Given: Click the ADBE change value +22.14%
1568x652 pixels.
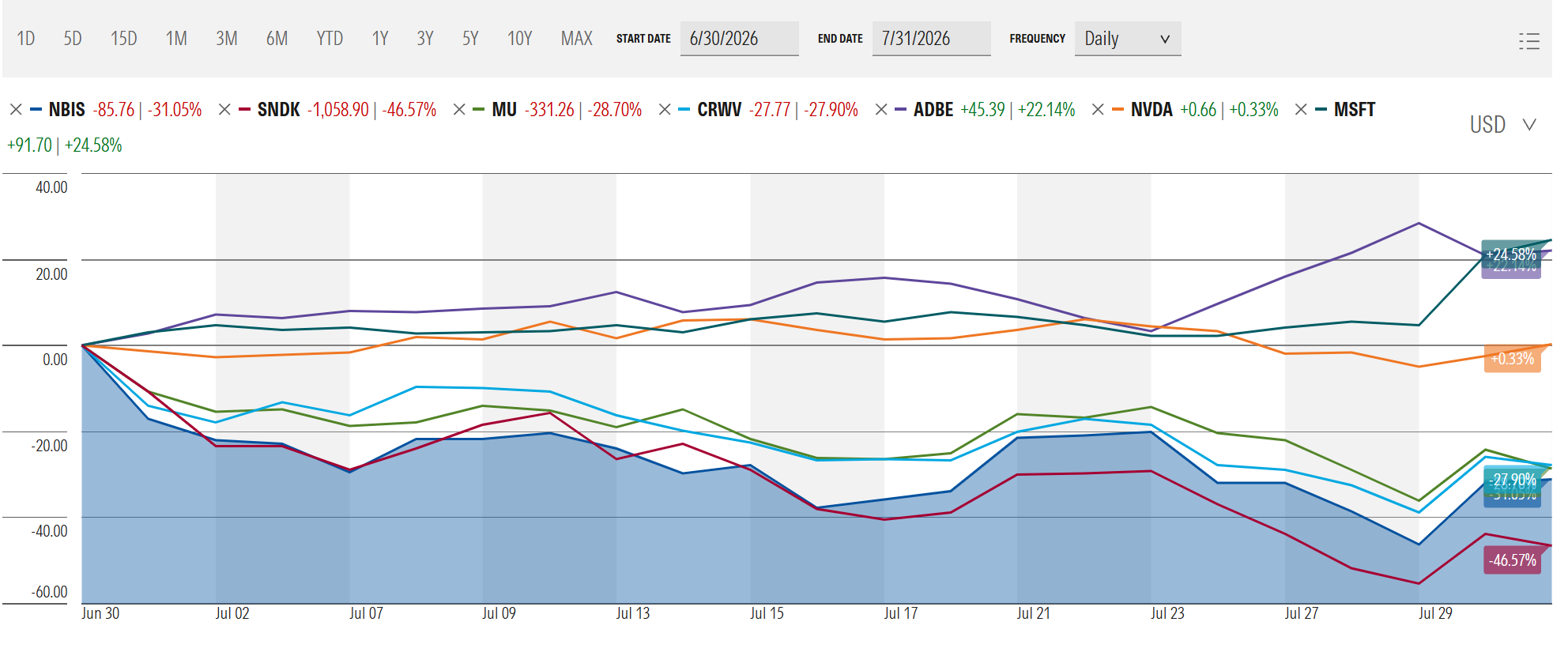Looking at the screenshot, I should pos(1046,110).
